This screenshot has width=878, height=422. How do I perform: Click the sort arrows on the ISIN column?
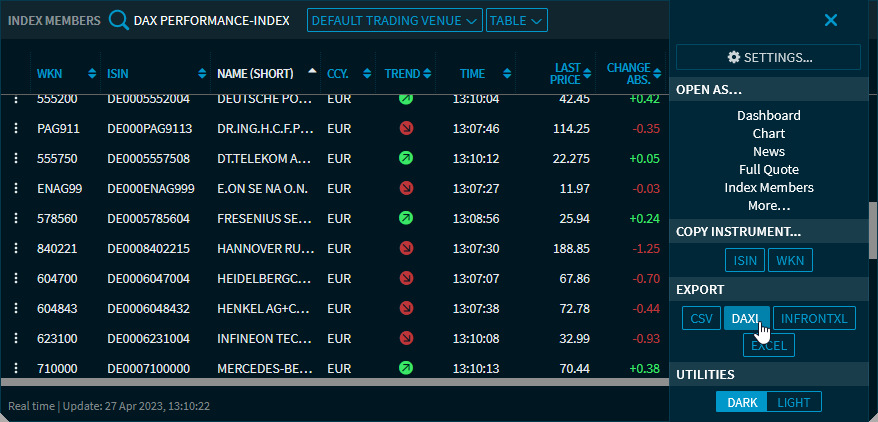tap(205, 74)
